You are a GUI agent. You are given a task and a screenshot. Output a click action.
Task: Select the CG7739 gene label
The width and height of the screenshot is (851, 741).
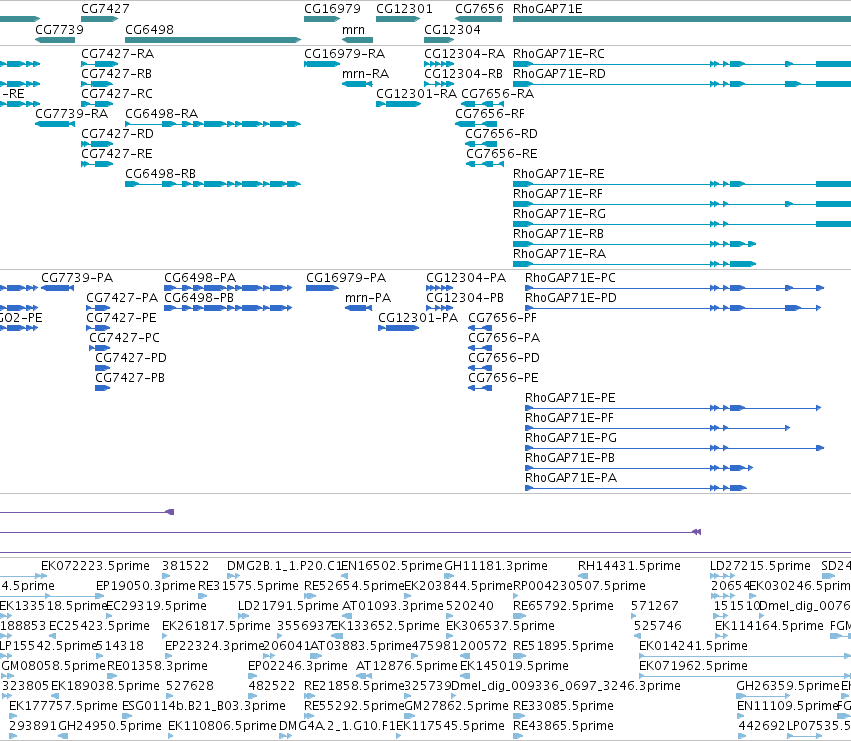click(59, 29)
